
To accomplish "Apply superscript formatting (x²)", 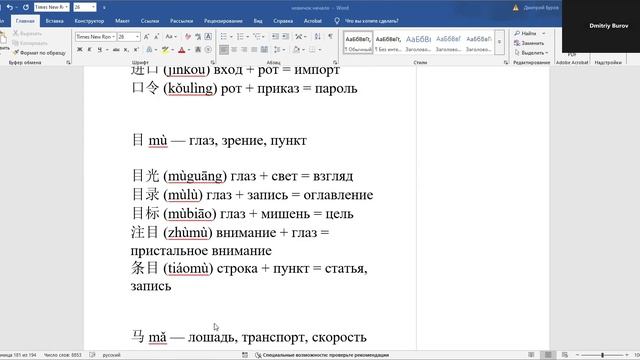I will (136, 50).
